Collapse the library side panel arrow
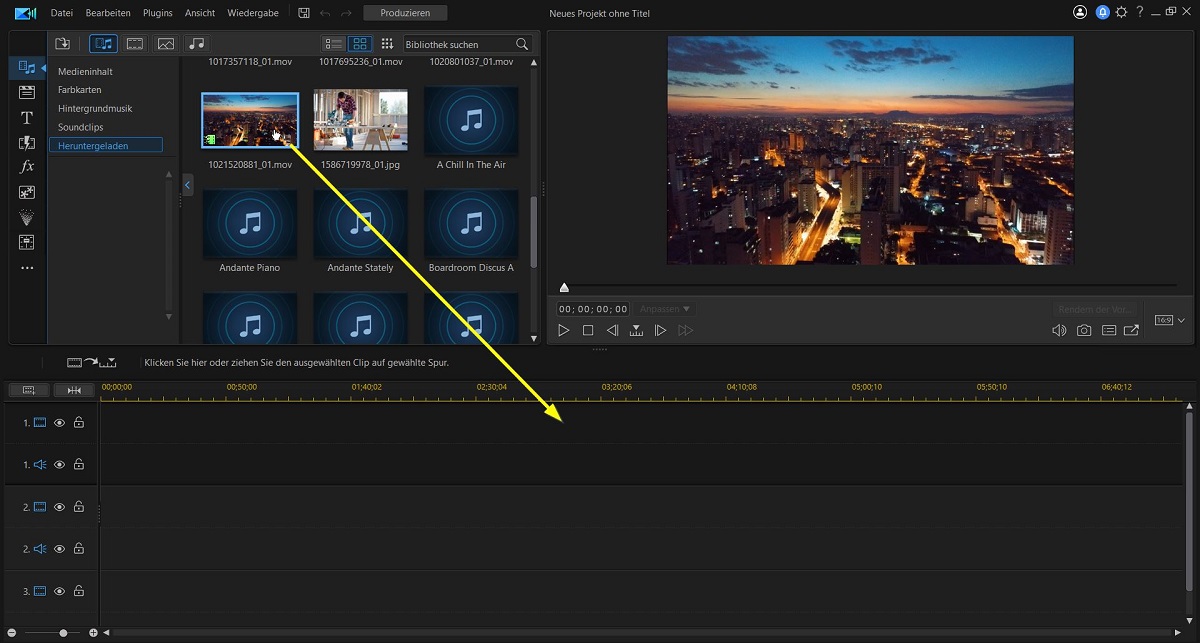1200x643 pixels. click(x=187, y=185)
